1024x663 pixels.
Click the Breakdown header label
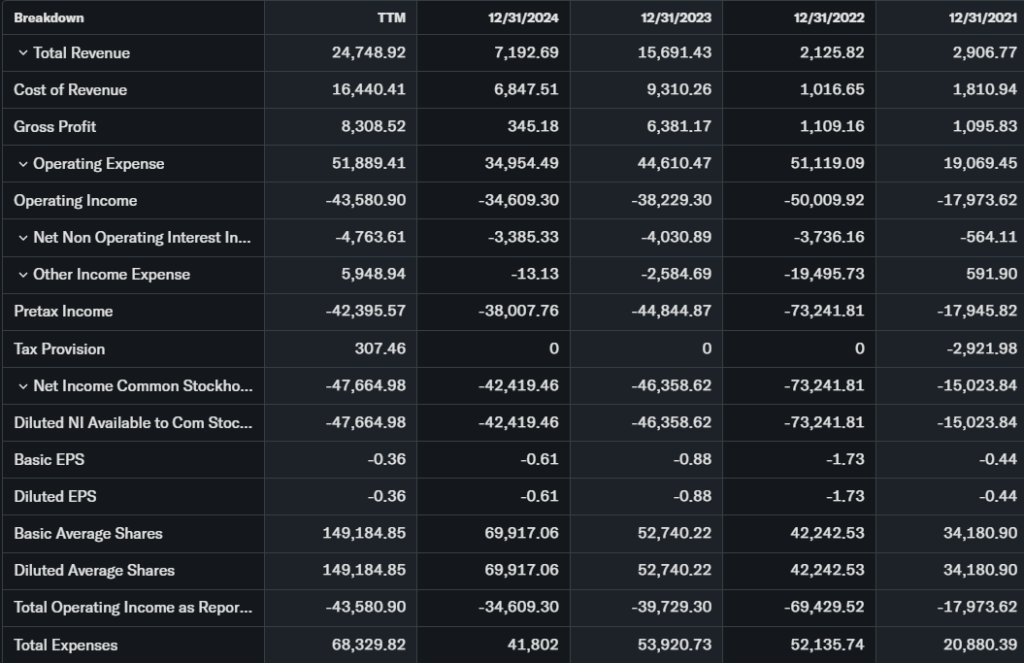click(x=49, y=18)
